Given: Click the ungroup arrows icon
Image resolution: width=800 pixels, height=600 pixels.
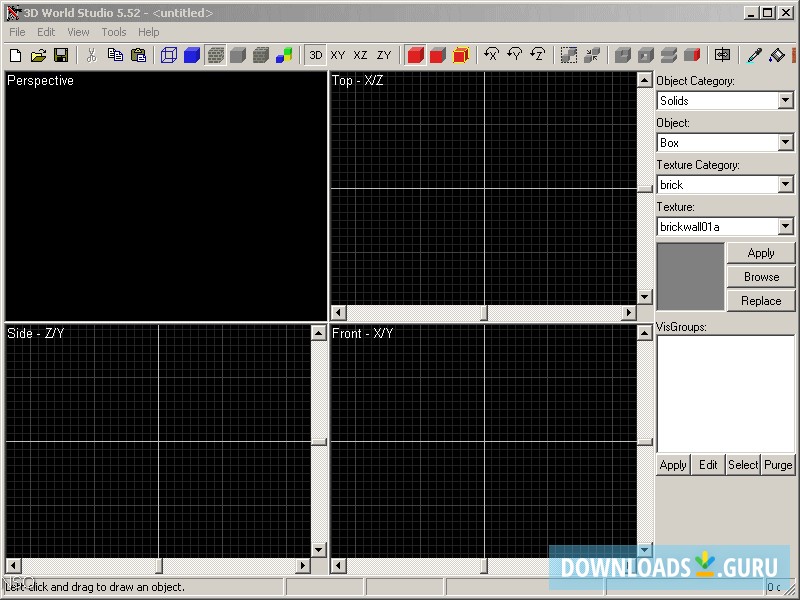Looking at the screenshot, I should [x=592, y=55].
